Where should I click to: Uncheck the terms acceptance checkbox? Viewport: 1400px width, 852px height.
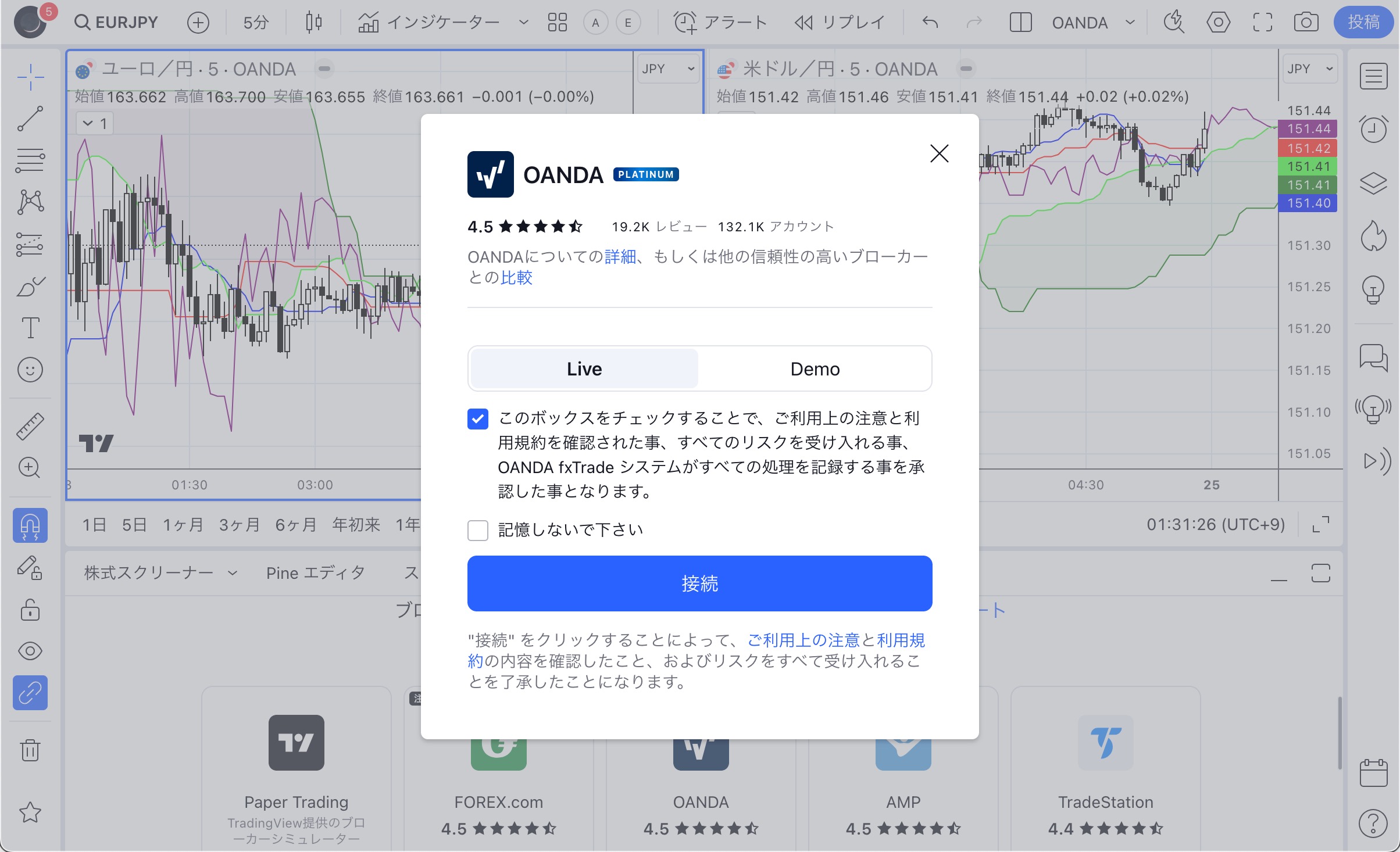[478, 418]
